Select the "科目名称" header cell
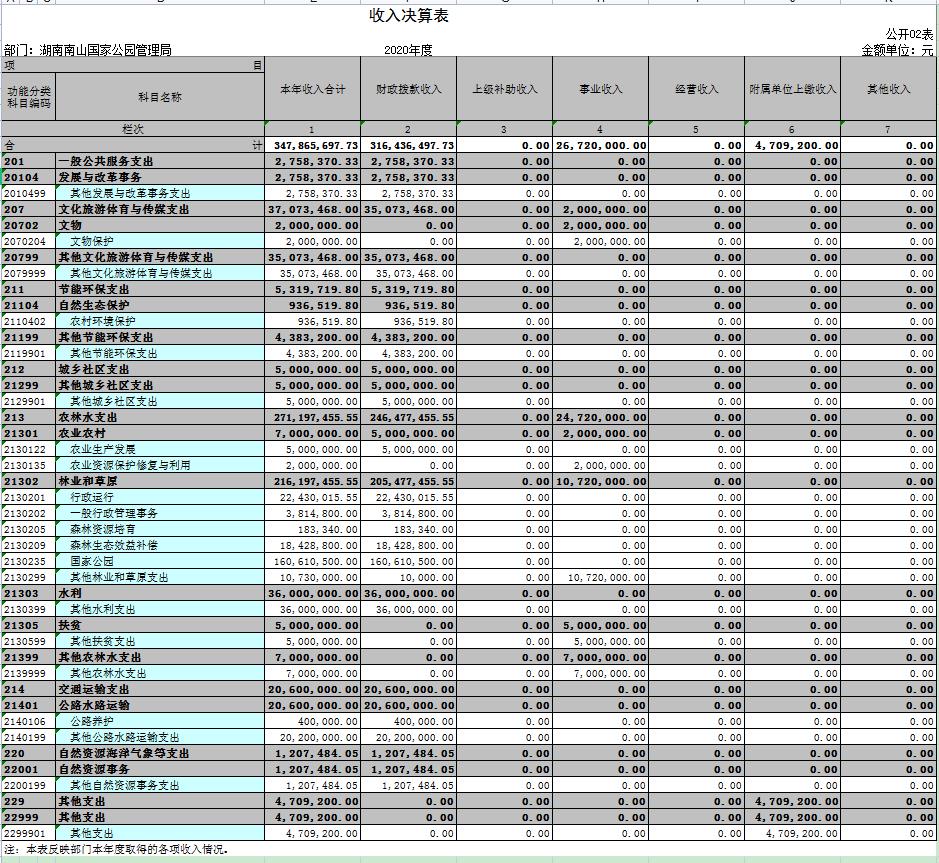This screenshot has height=863, width=939. pos(160,97)
